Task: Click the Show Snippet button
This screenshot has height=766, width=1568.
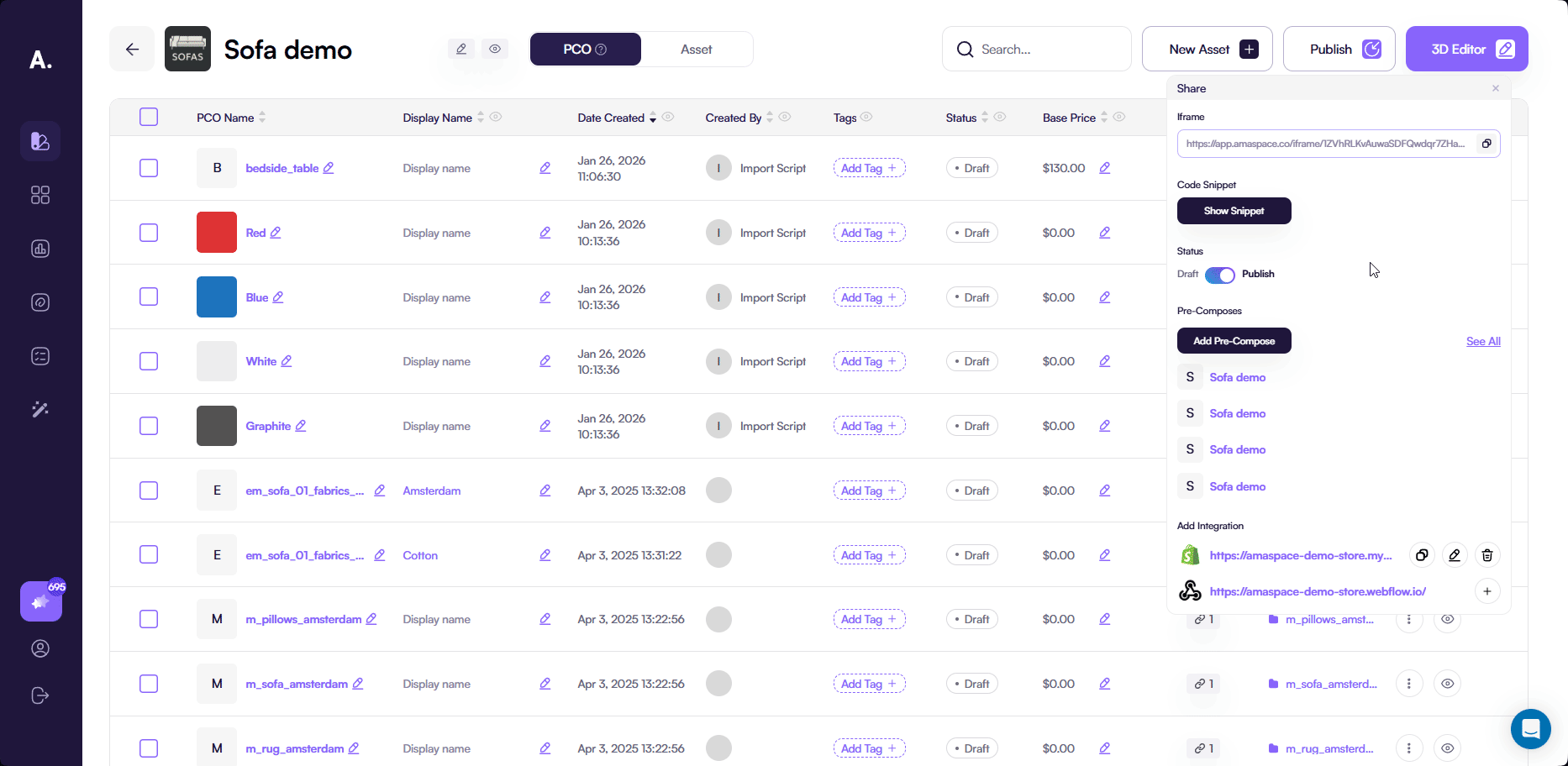Action: (1234, 211)
